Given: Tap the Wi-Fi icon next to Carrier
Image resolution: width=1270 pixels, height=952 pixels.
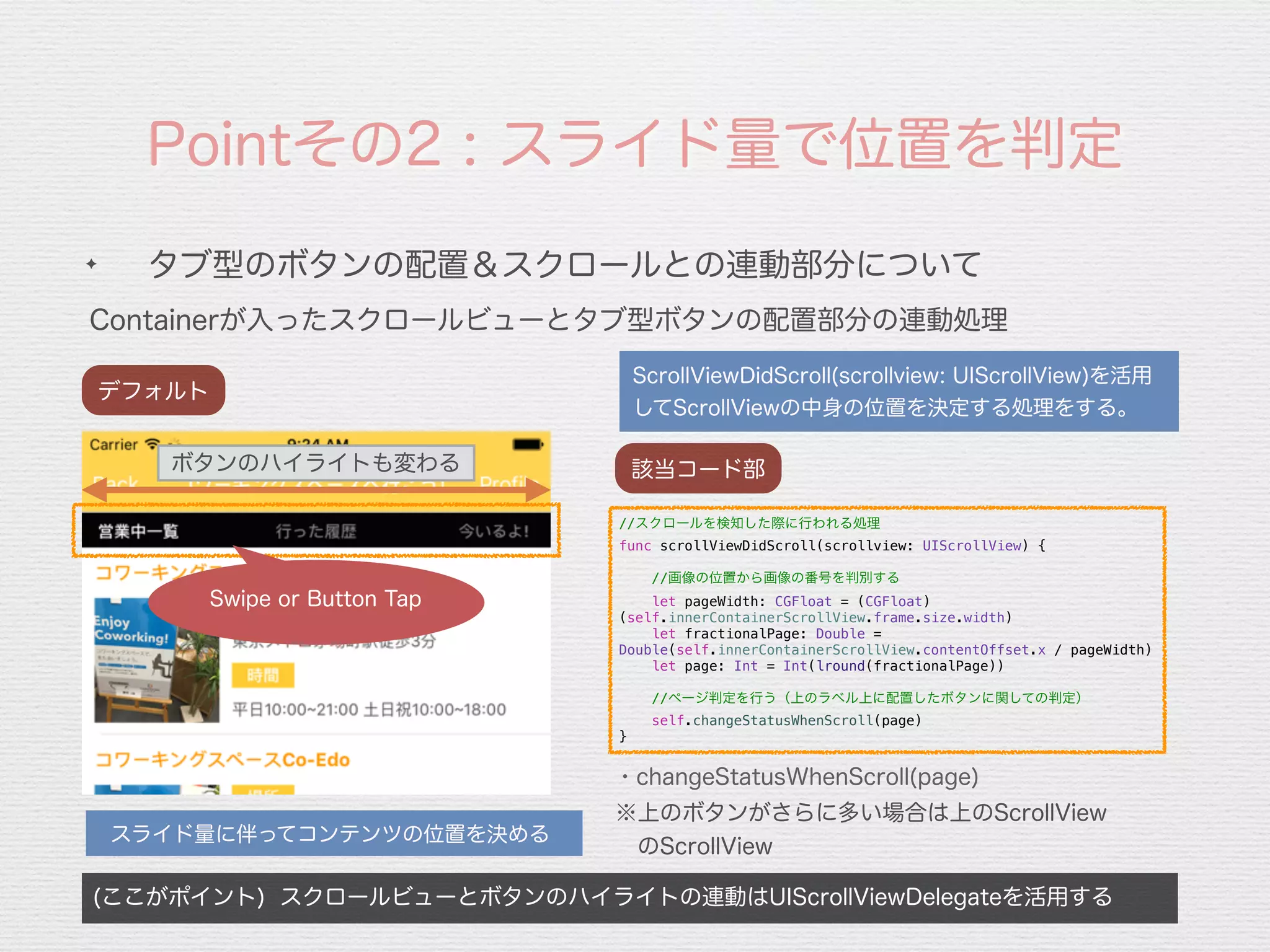Looking at the screenshot, I should [x=152, y=444].
